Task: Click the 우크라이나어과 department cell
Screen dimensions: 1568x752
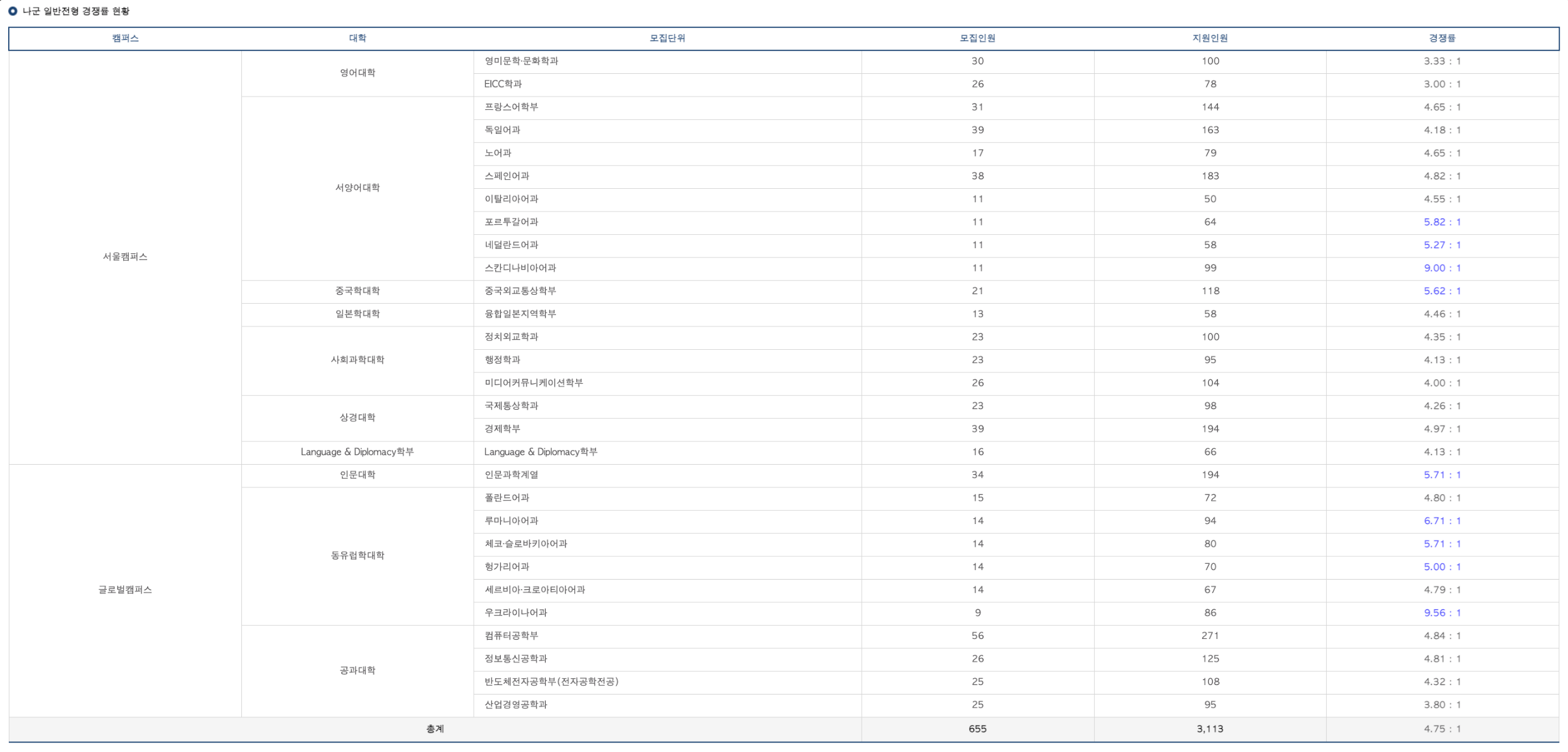Action: (x=516, y=613)
